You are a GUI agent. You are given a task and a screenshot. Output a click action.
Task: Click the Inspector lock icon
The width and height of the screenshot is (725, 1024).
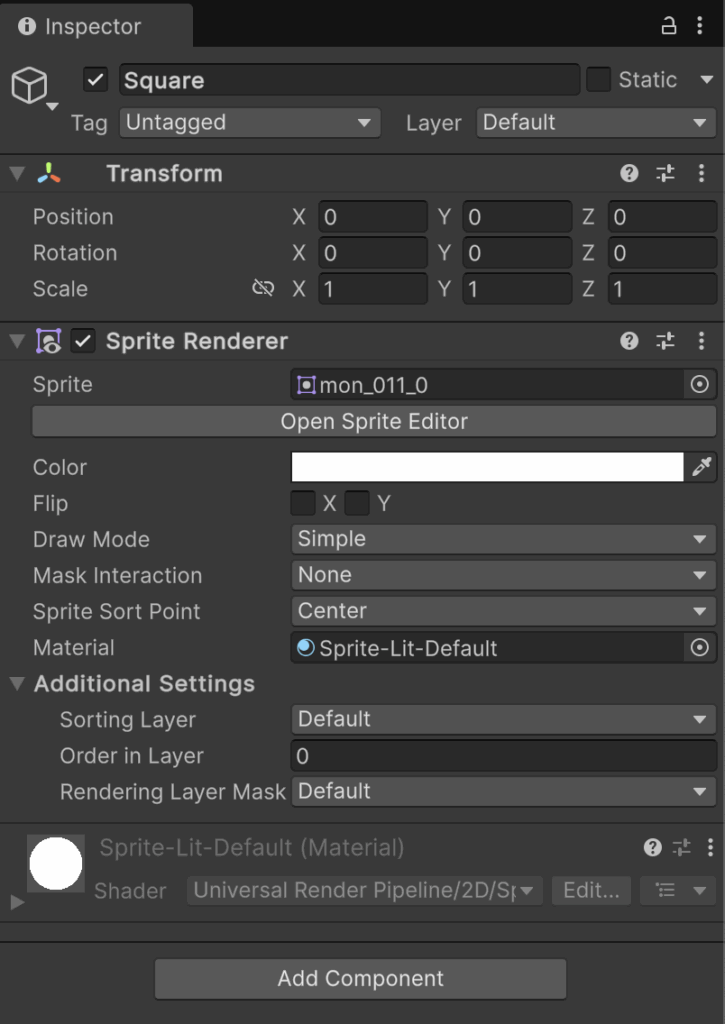[668, 26]
